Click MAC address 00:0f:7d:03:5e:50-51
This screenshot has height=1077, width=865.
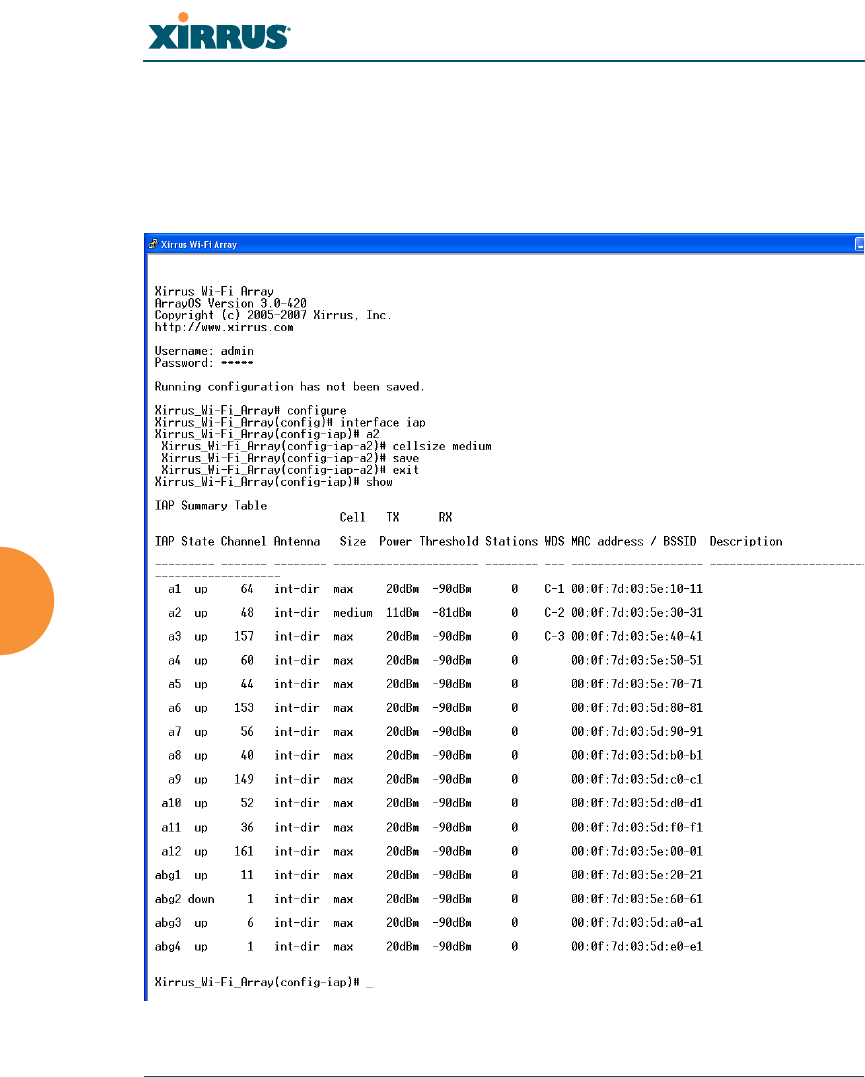click(x=637, y=661)
